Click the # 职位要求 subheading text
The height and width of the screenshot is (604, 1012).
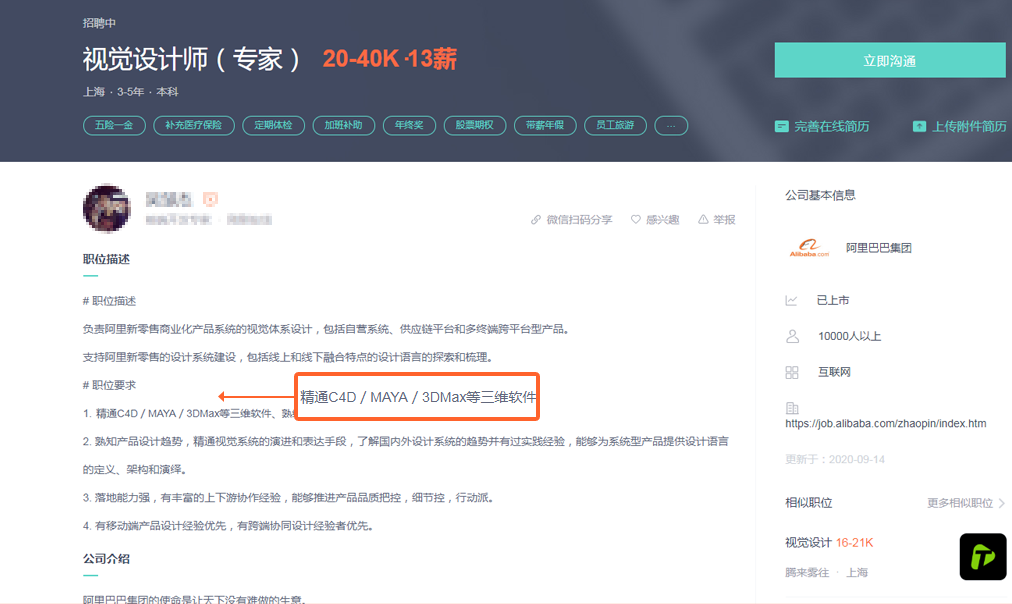click(110, 385)
